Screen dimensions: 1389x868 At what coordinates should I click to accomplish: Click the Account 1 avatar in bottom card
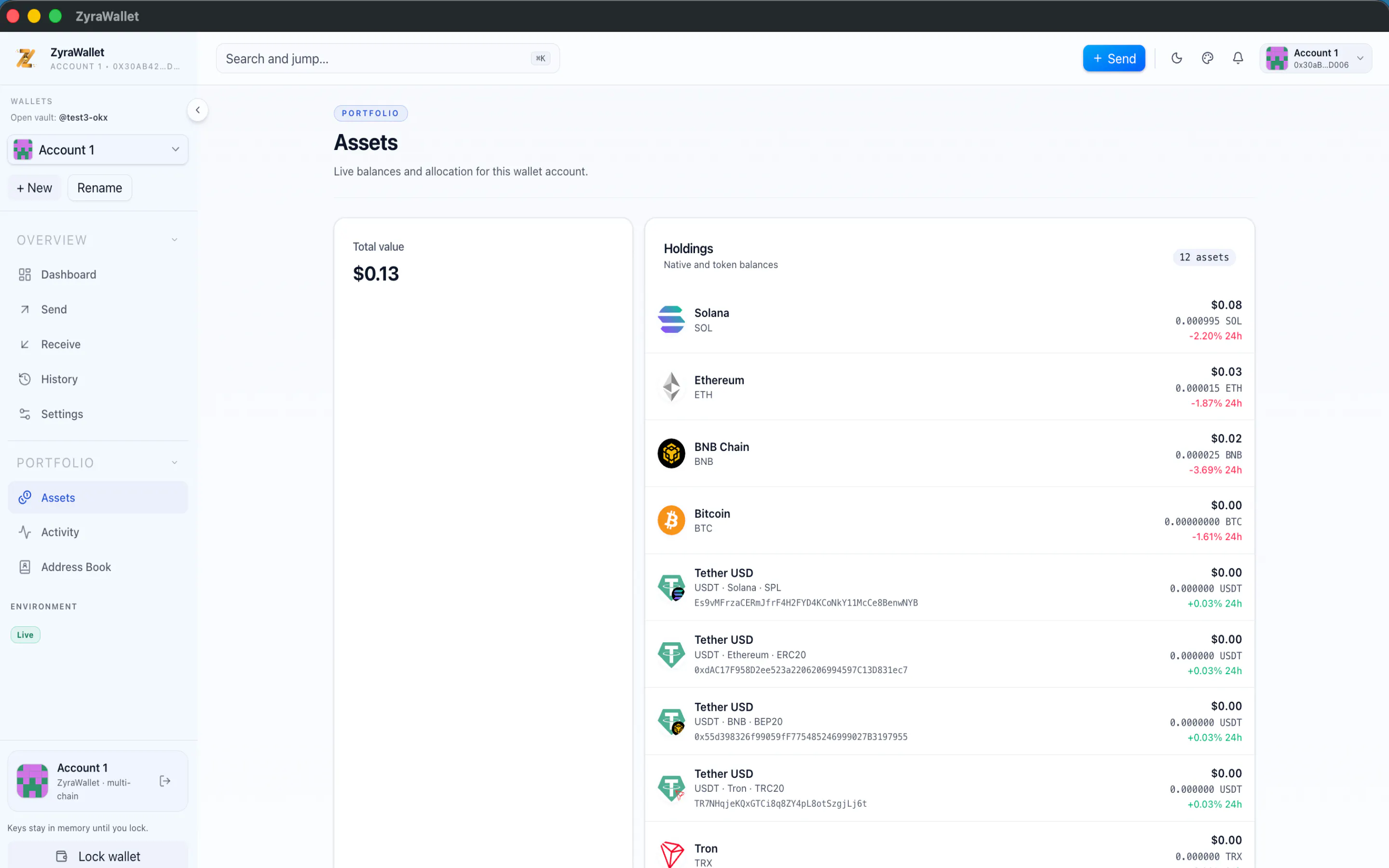click(x=32, y=781)
